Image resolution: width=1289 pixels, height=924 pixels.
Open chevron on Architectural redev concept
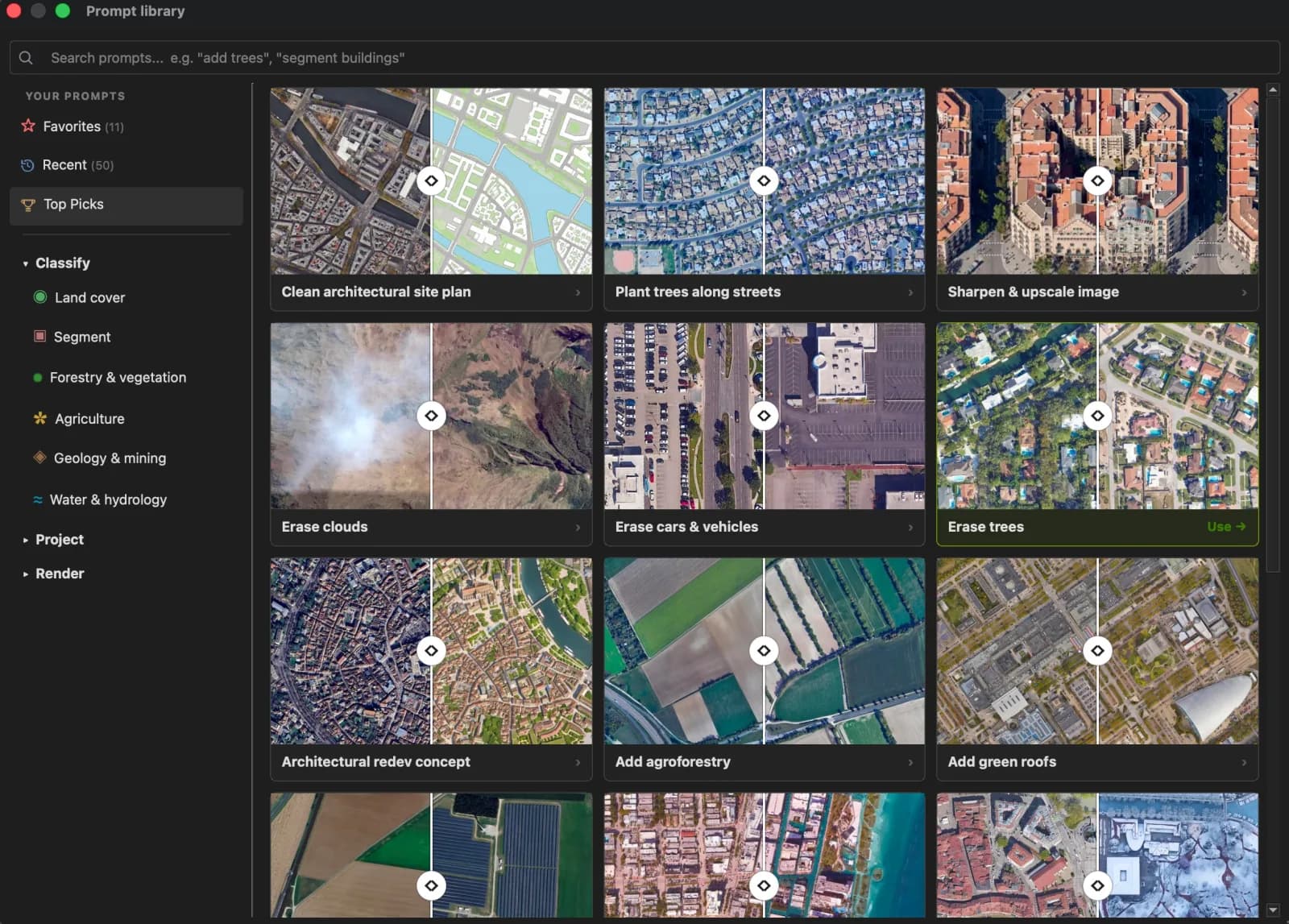tap(578, 762)
